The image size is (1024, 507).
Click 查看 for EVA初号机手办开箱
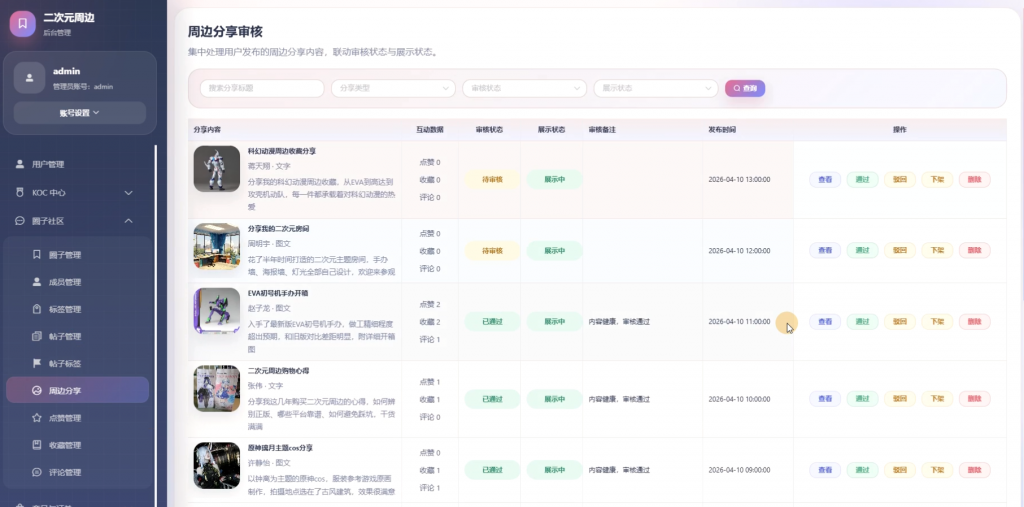(825, 321)
